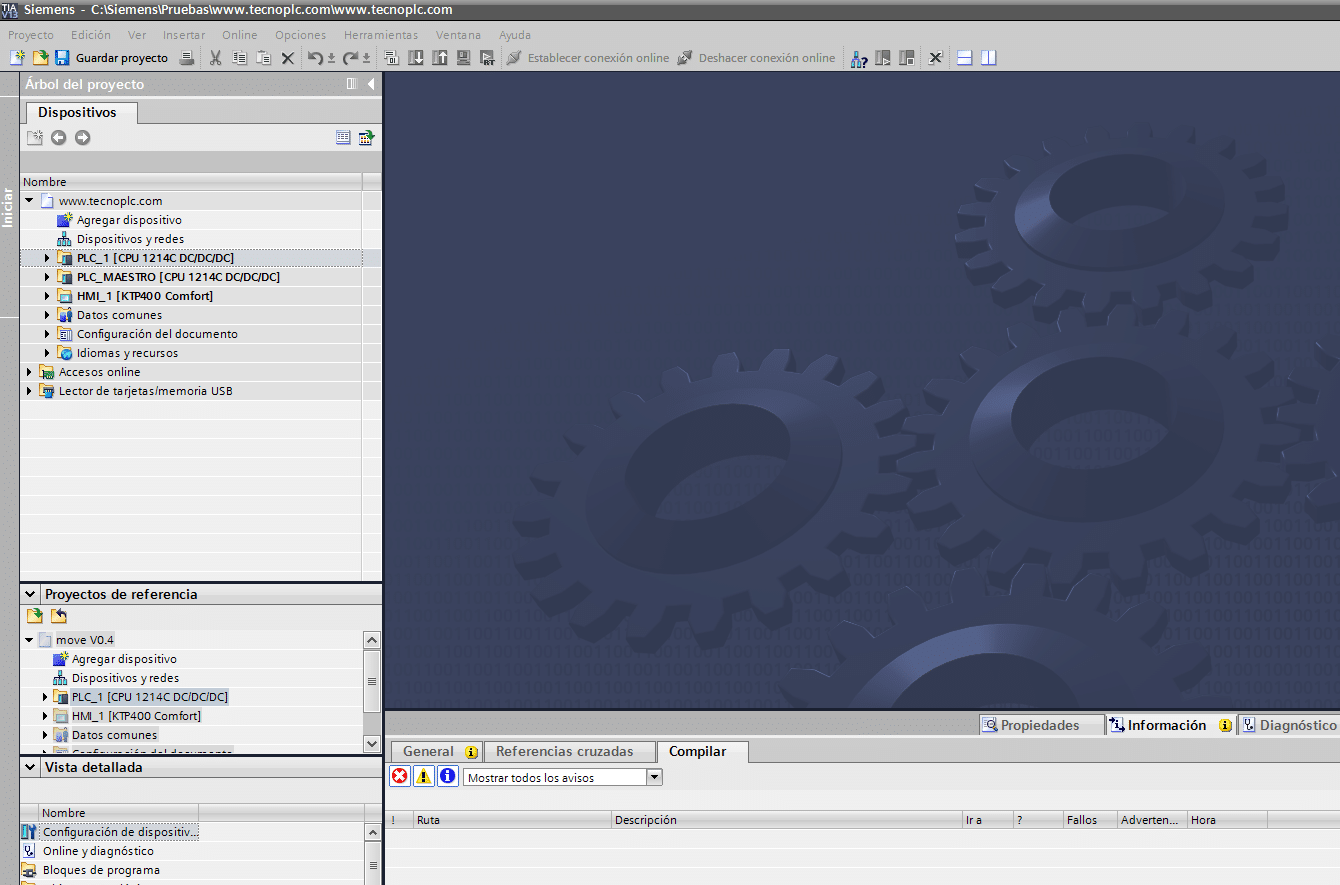
Task: Click the Delete X icon in toolbar
Action: (x=288, y=58)
